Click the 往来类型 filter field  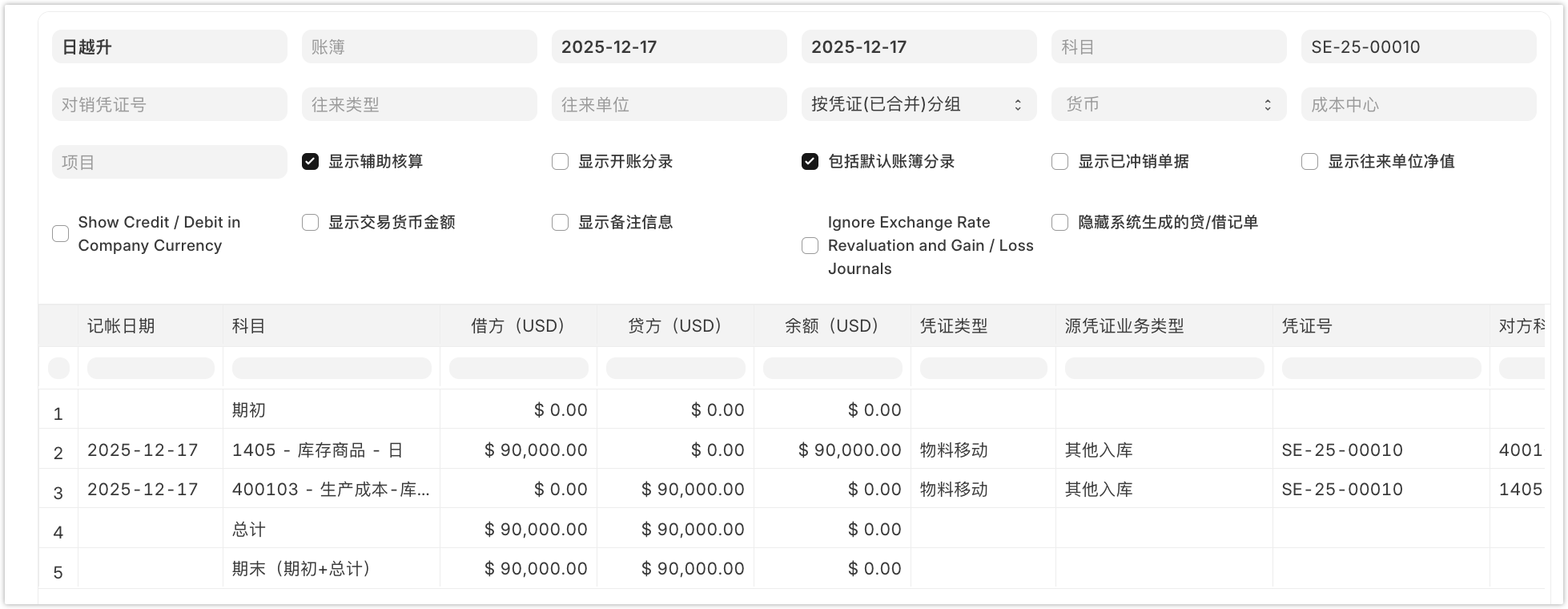419,104
